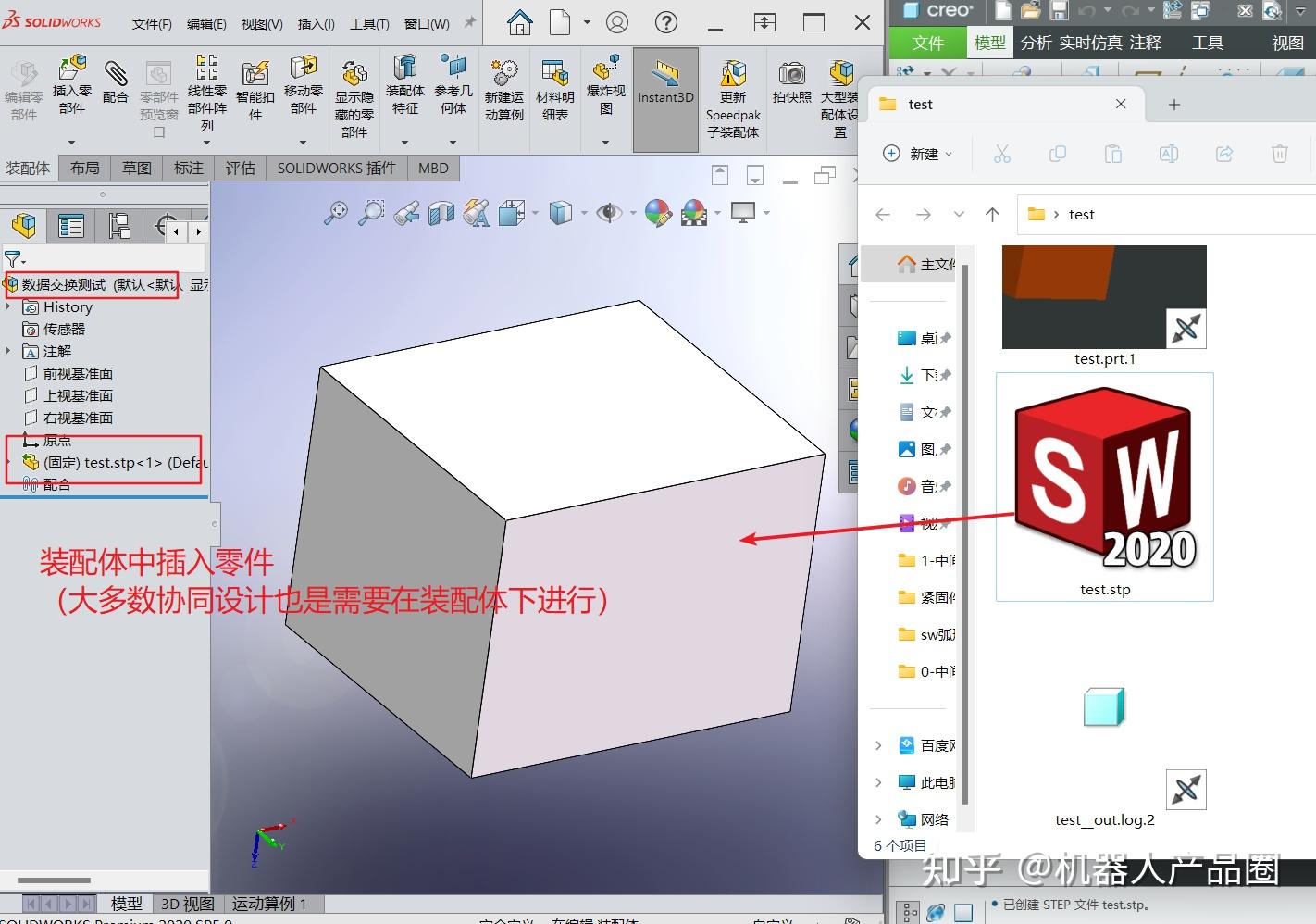Screen dimensions: 1316x924
Task: Switch to the SOLIDWORKS 插件 tab
Action: click(335, 168)
